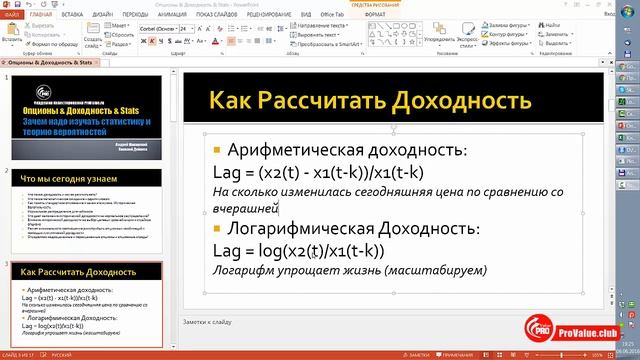Image resolution: width=640 pixels, height=360 pixels.
Task: Click Text Direction (Направление текста) button
Action: point(319,25)
